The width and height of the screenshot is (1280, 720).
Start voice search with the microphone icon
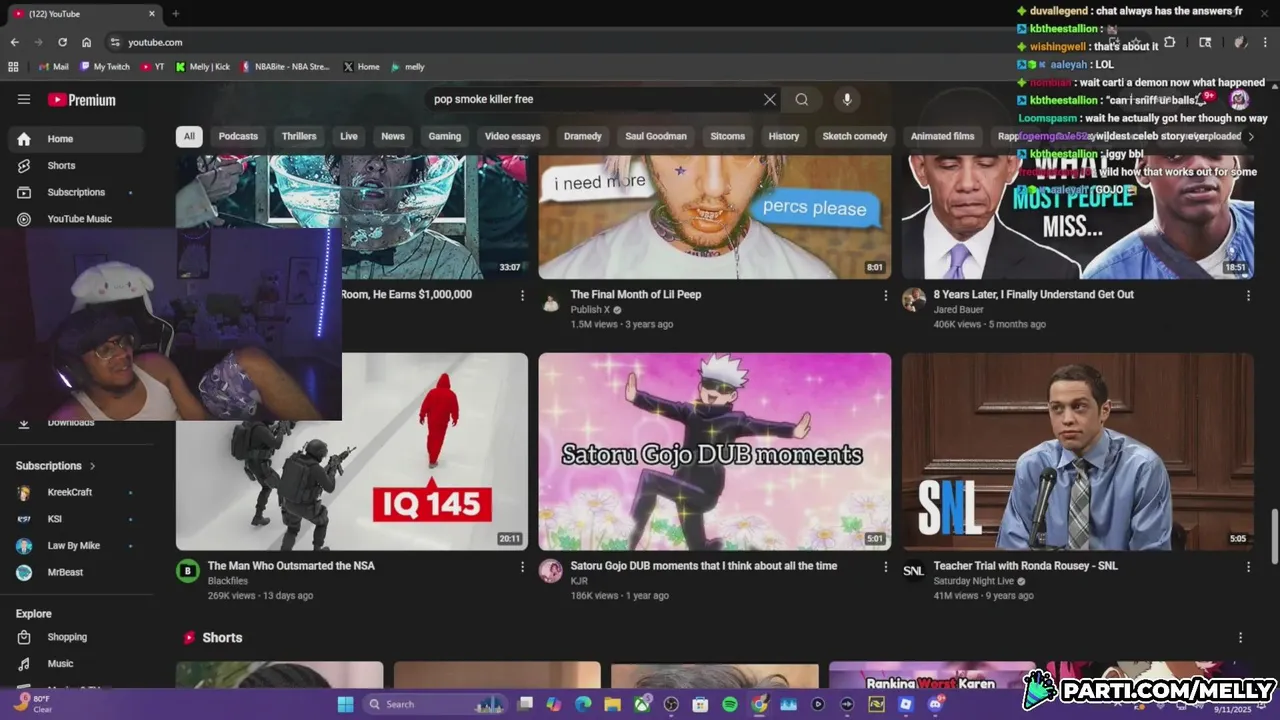(847, 99)
